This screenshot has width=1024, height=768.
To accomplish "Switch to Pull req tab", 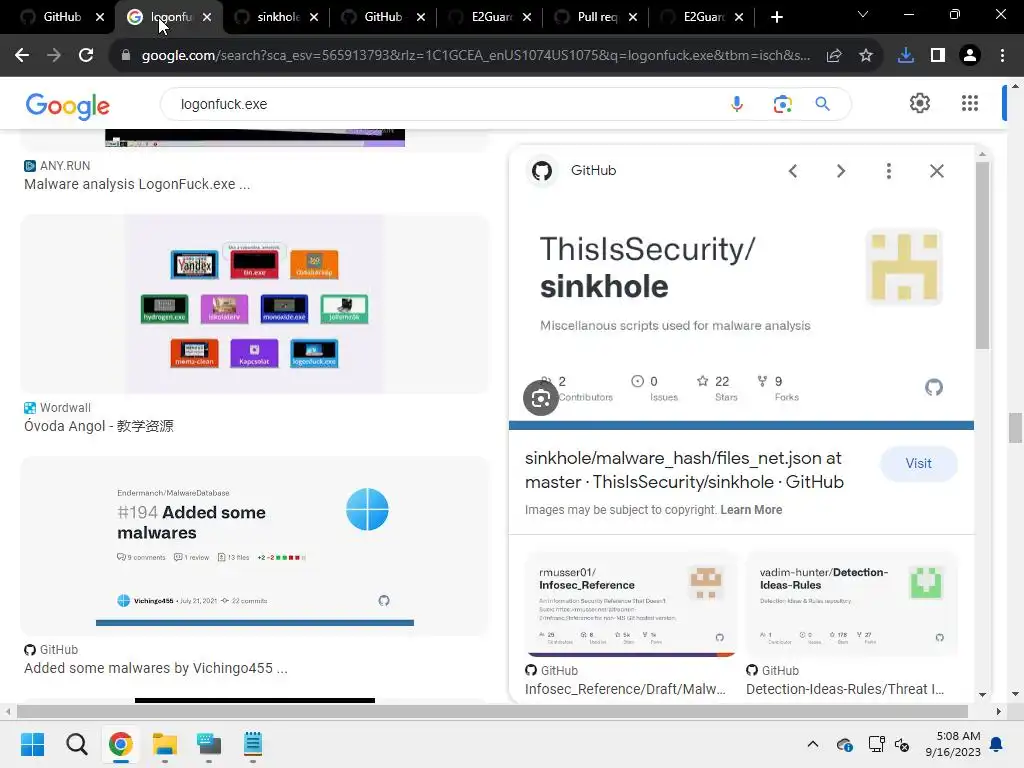I will (596, 17).
